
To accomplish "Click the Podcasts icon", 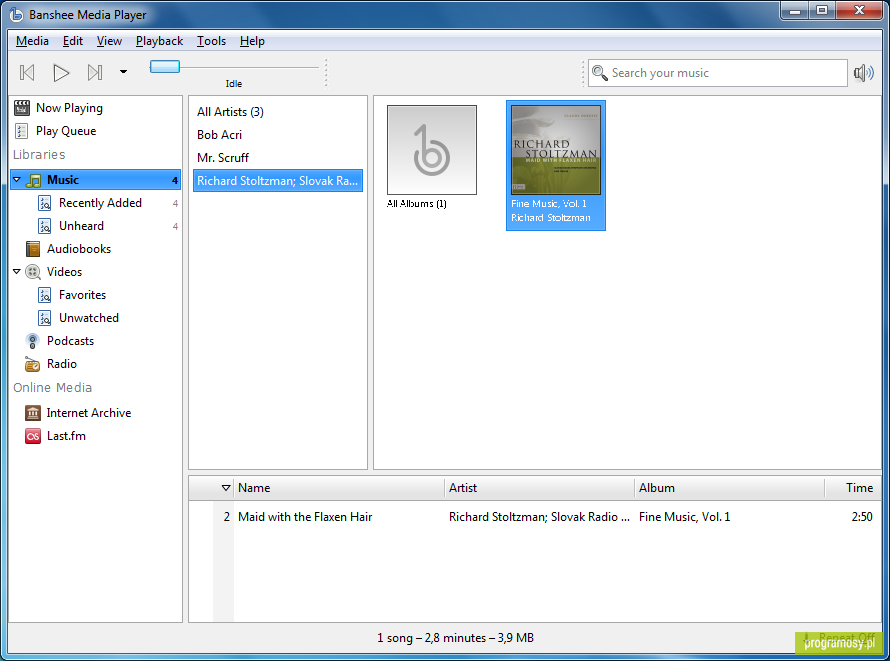I will pyautogui.click(x=32, y=341).
